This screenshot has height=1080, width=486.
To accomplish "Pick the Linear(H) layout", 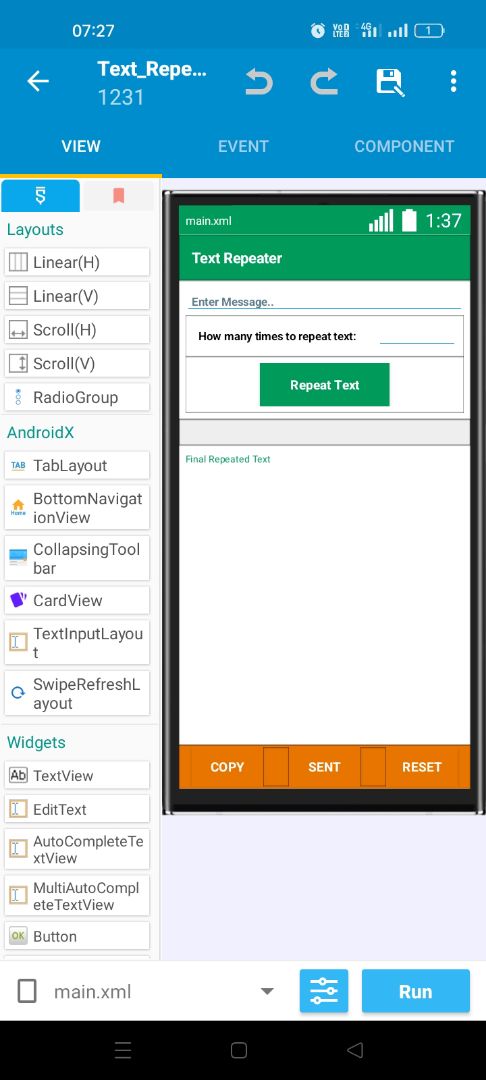I will 77,262.
